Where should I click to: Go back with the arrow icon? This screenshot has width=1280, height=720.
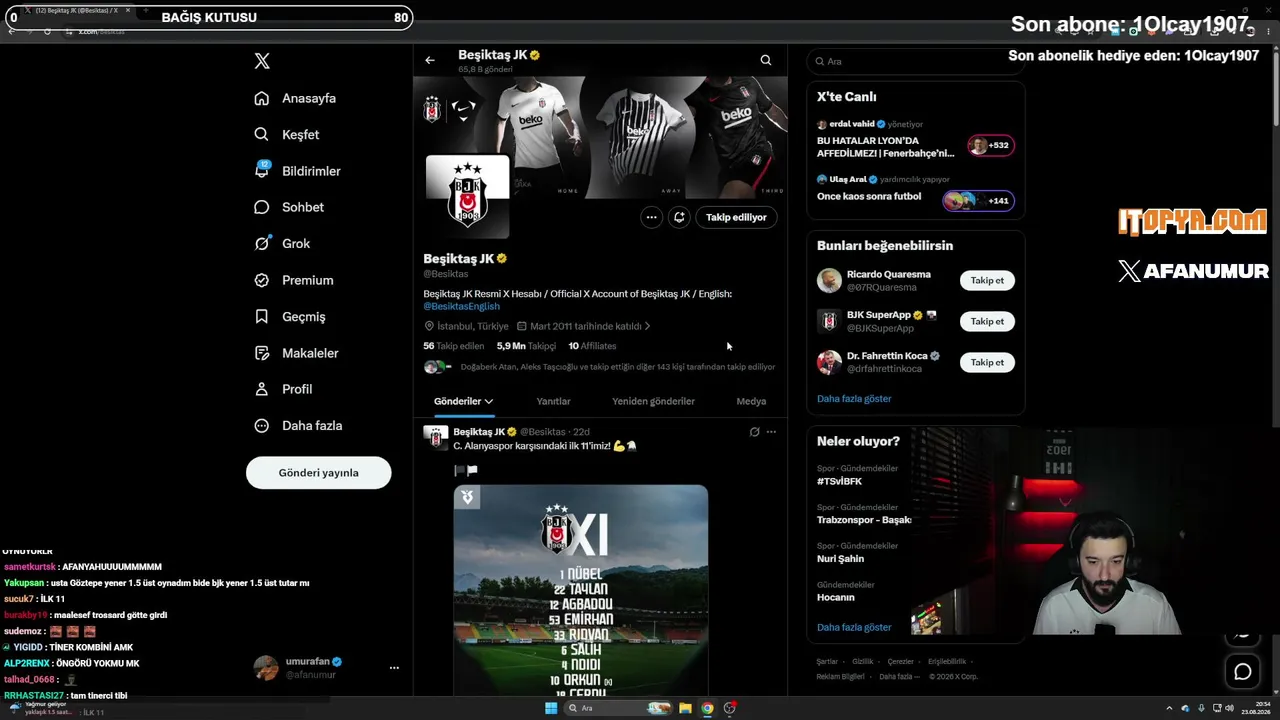[430, 60]
